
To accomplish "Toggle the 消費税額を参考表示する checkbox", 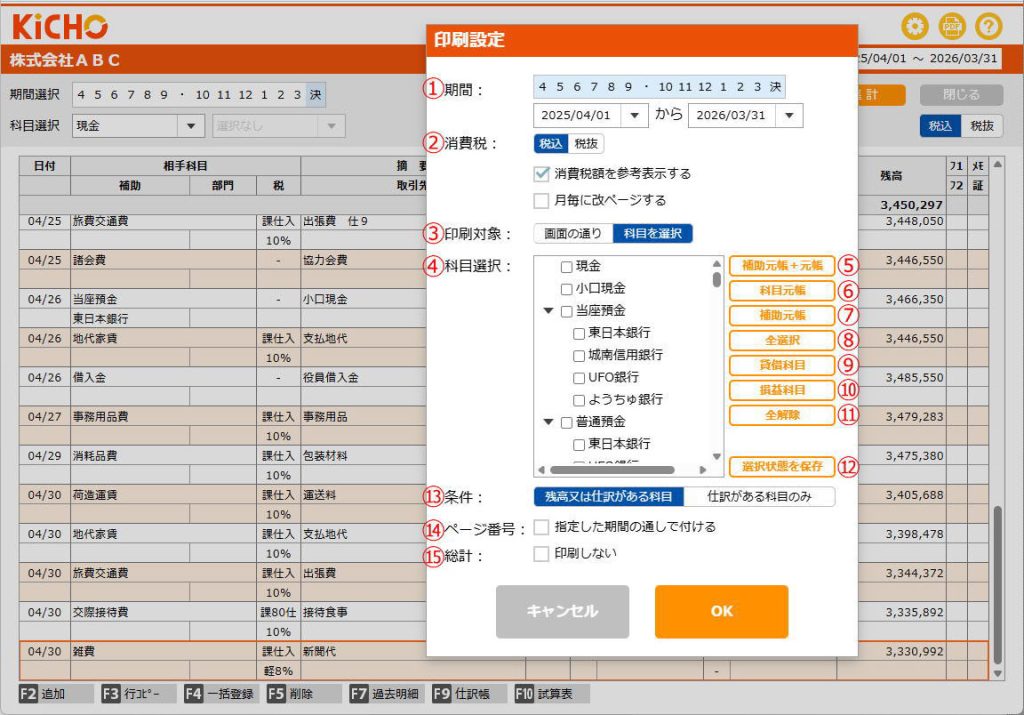I will (541, 174).
